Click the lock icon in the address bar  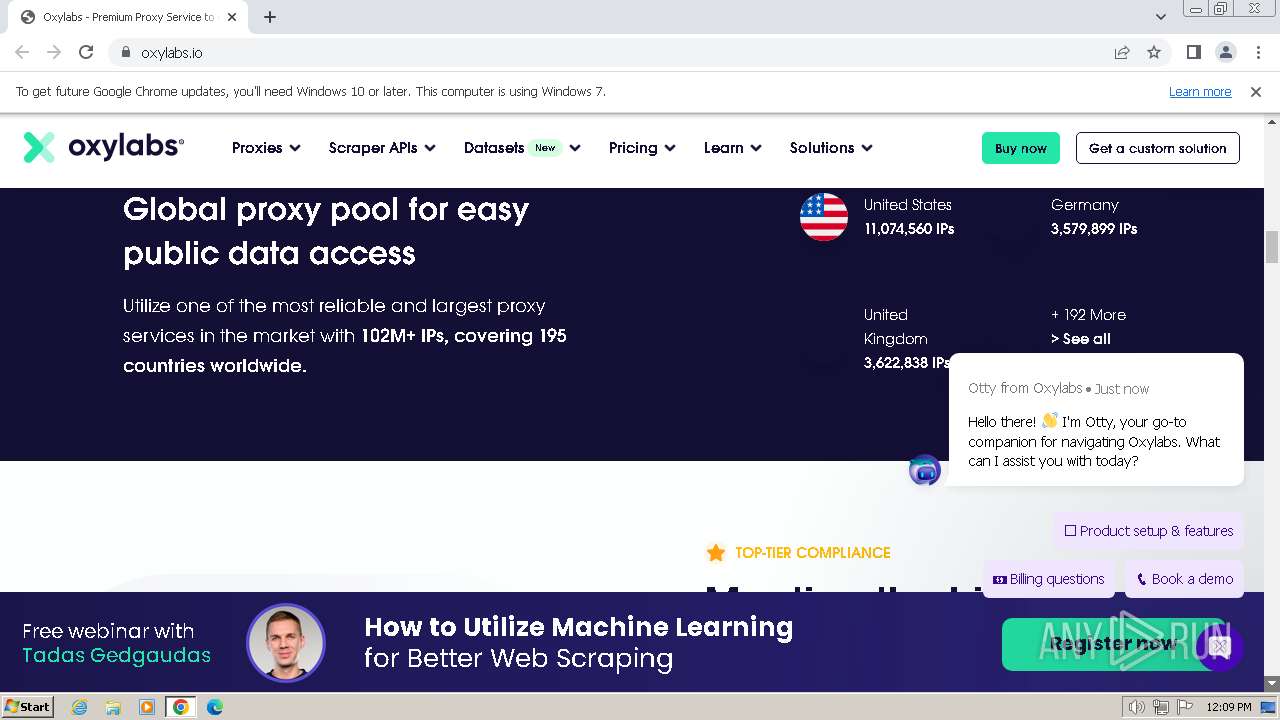tap(126, 52)
